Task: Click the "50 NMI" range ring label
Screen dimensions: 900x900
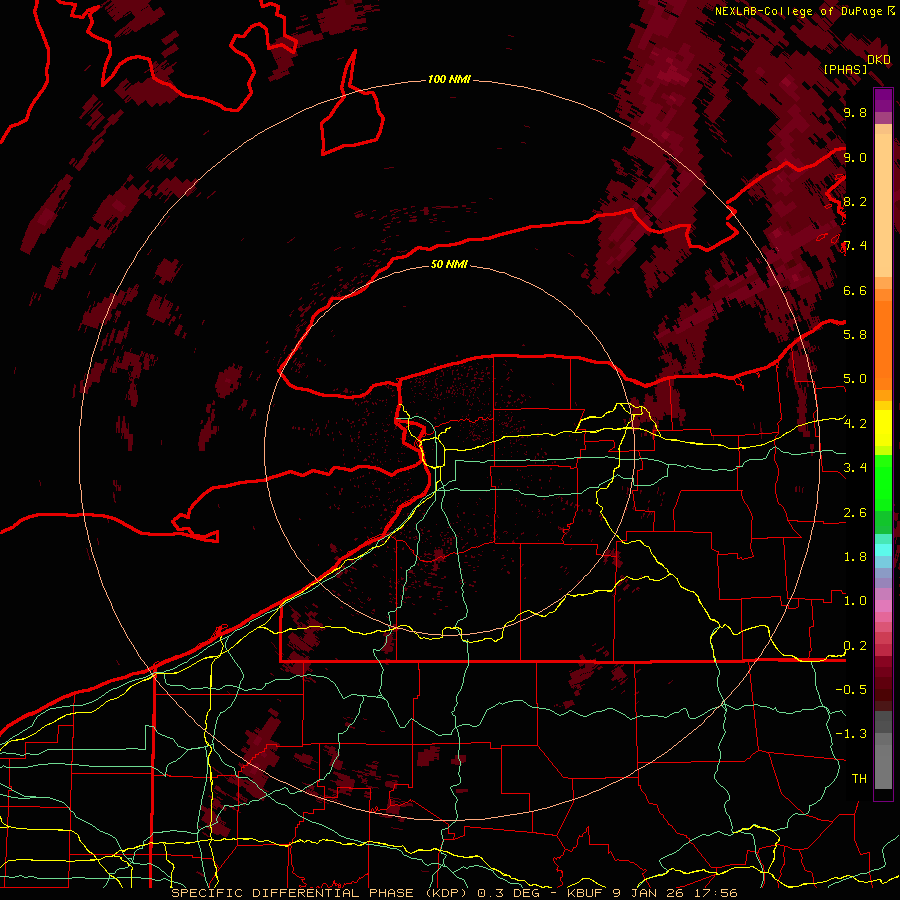Action: (x=449, y=264)
